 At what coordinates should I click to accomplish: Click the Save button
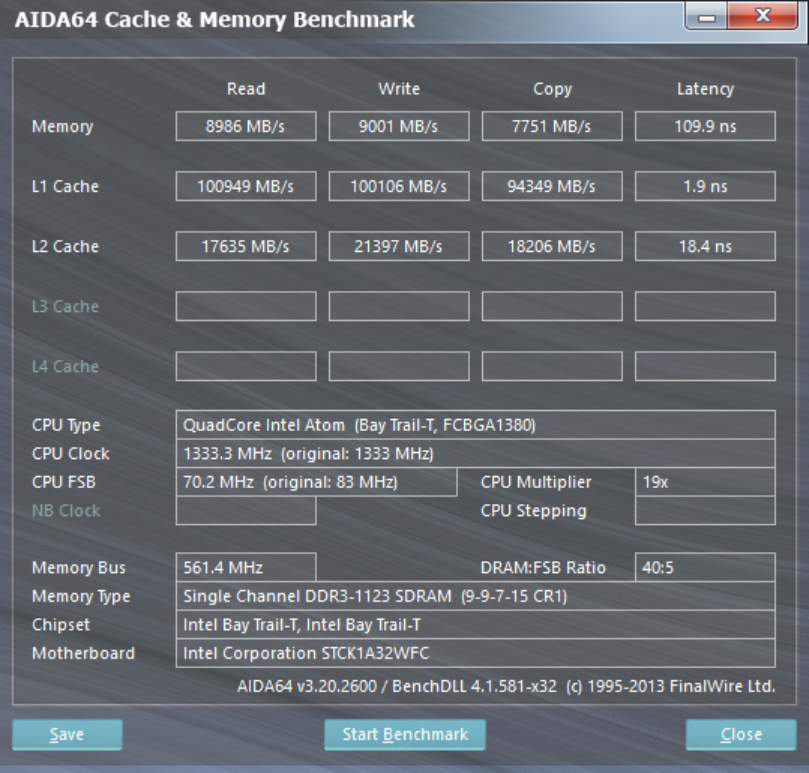[66, 734]
